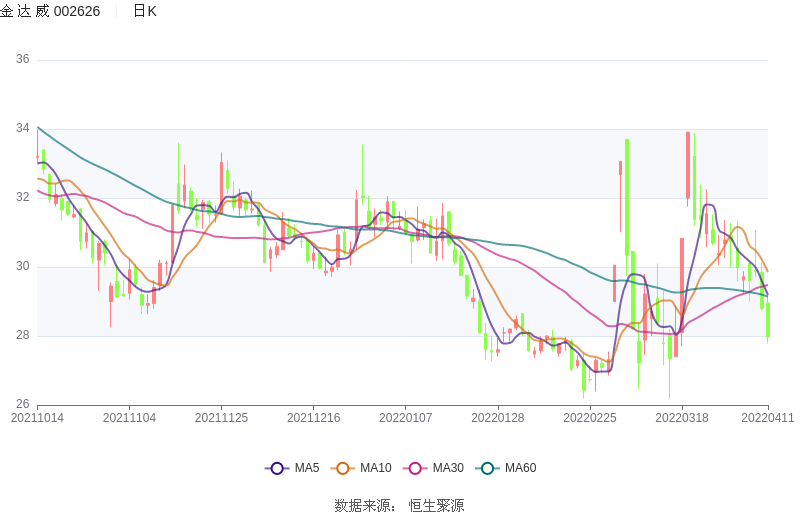Toggle MA30 visibility using its legend text
Image resolution: width=800 pixels, height=517 pixels.
[x=448, y=468]
